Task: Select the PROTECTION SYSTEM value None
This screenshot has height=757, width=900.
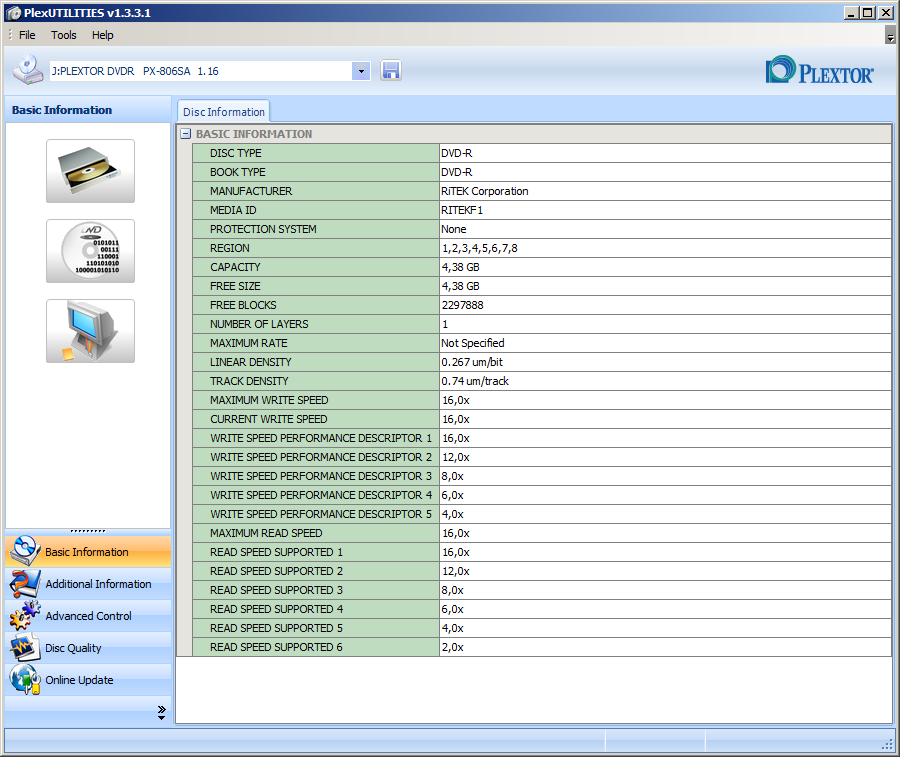Action: click(x=453, y=229)
